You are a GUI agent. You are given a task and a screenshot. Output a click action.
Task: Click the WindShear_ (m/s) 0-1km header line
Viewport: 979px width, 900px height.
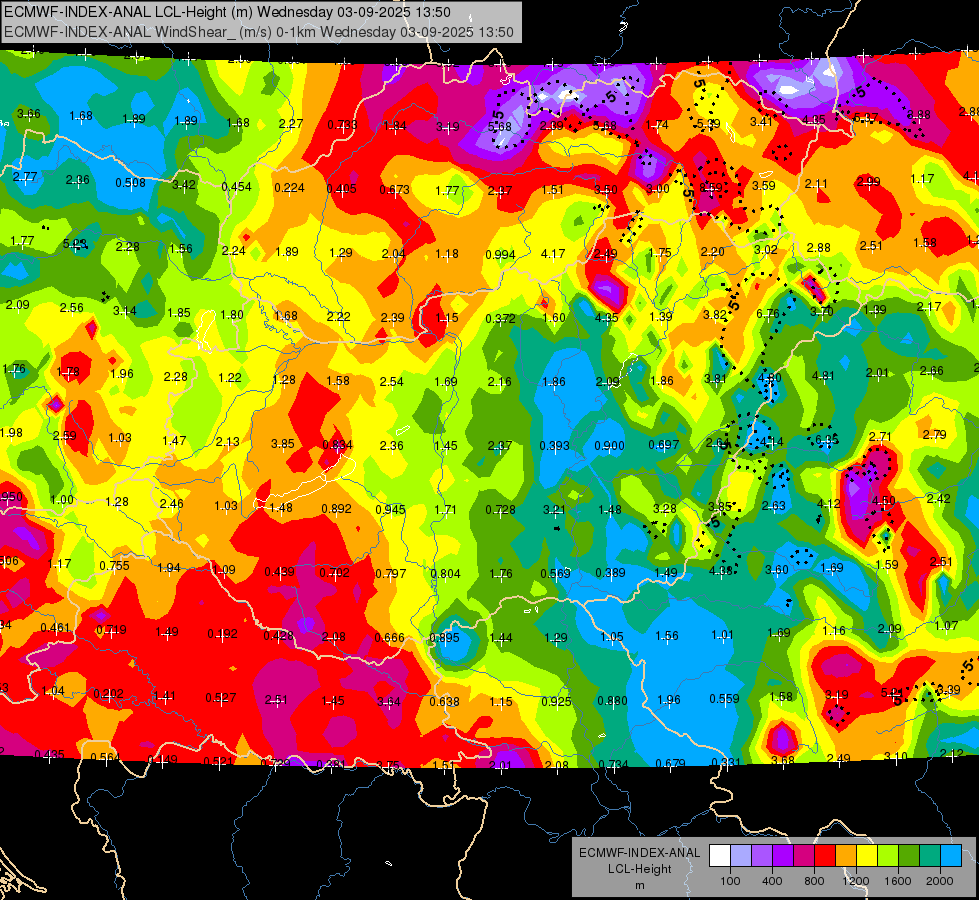pyautogui.click(x=258, y=32)
